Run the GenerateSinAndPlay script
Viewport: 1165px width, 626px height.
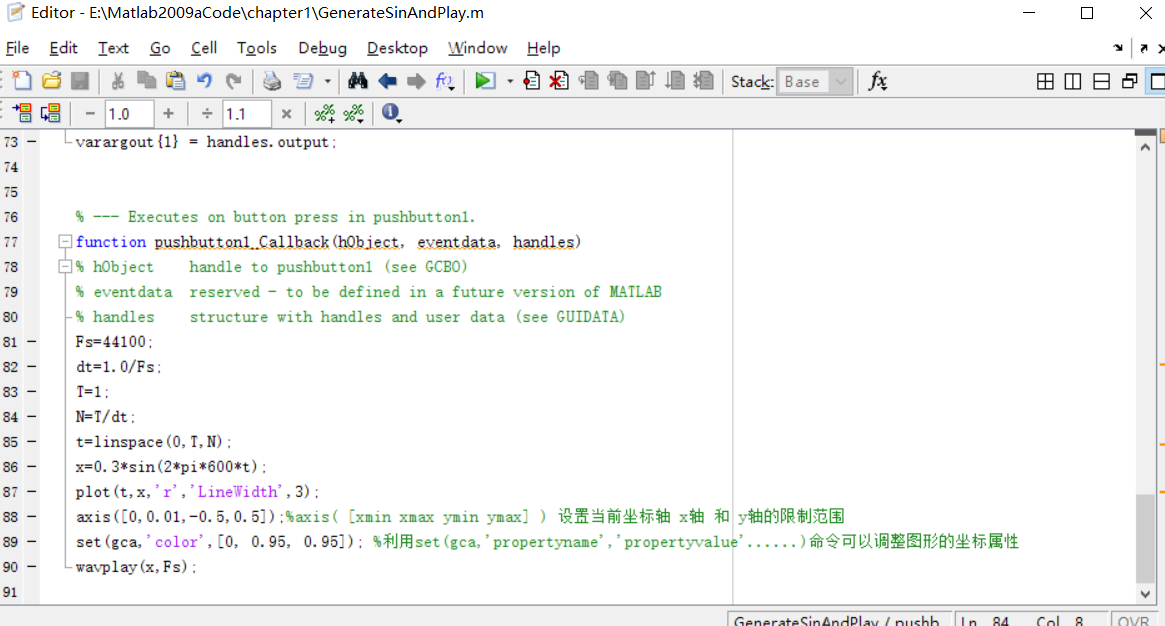point(484,81)
